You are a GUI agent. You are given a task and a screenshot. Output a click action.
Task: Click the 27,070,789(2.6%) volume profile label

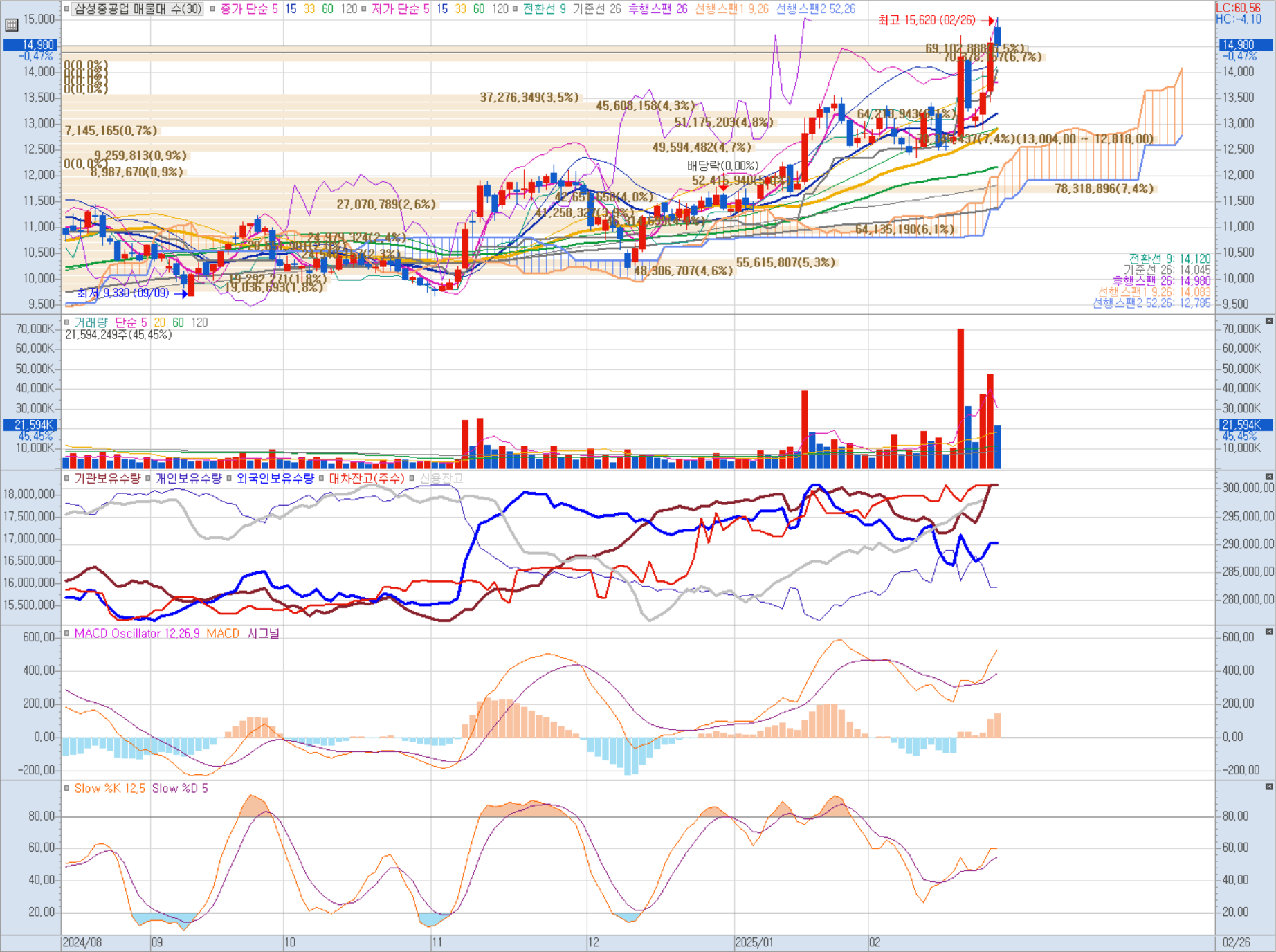[386, 205]
